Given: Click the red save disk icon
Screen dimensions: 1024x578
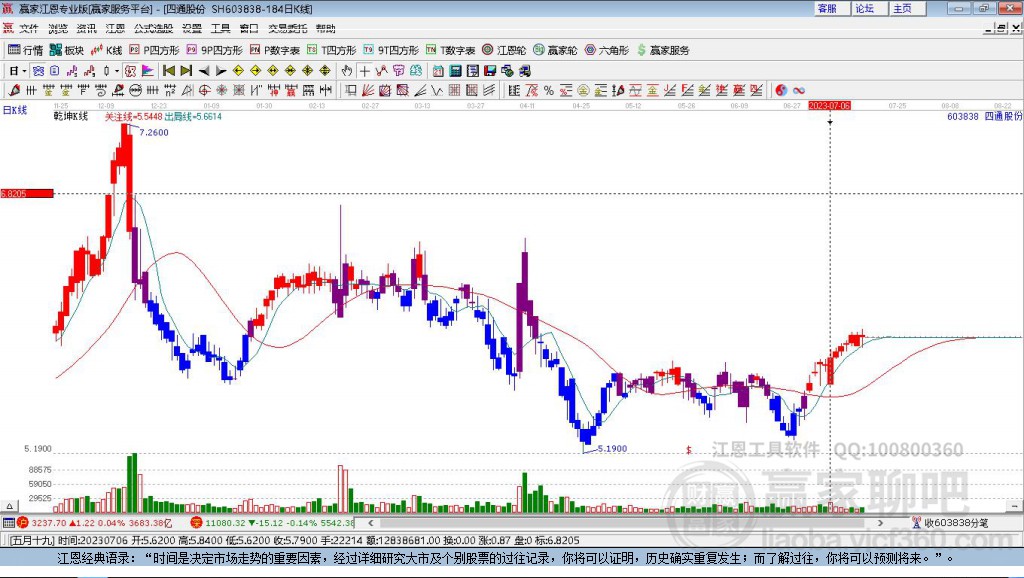Looking at the screenshot, I should point(490,71).
